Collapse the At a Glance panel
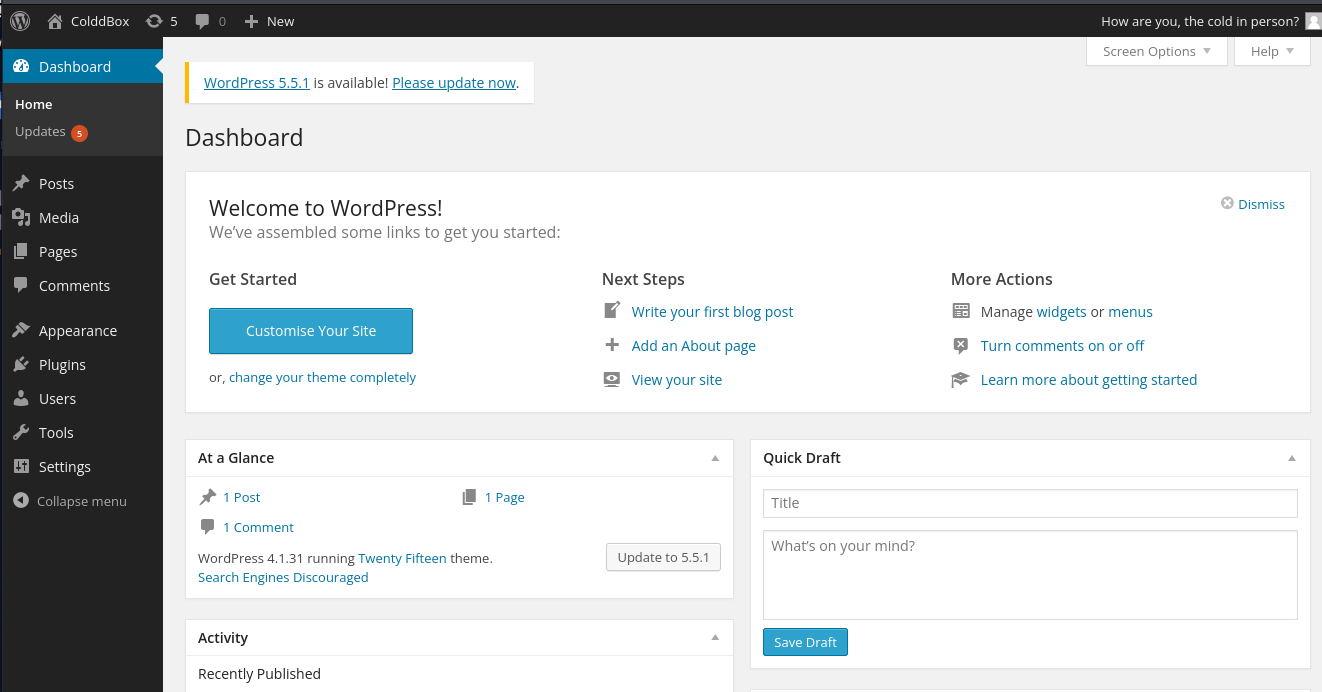 click(x=715, y=458)
